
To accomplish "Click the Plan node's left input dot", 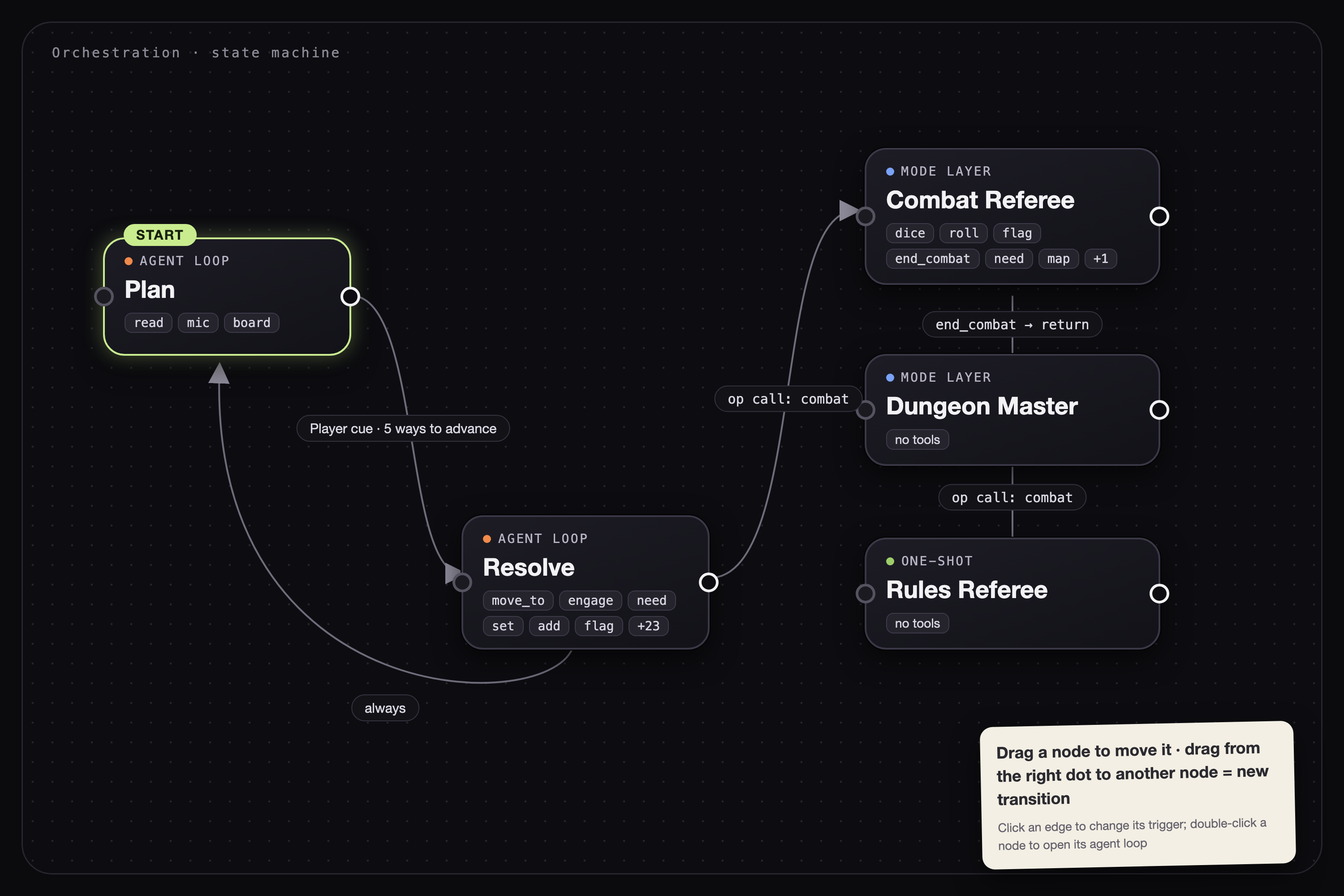I will [104, 297].
